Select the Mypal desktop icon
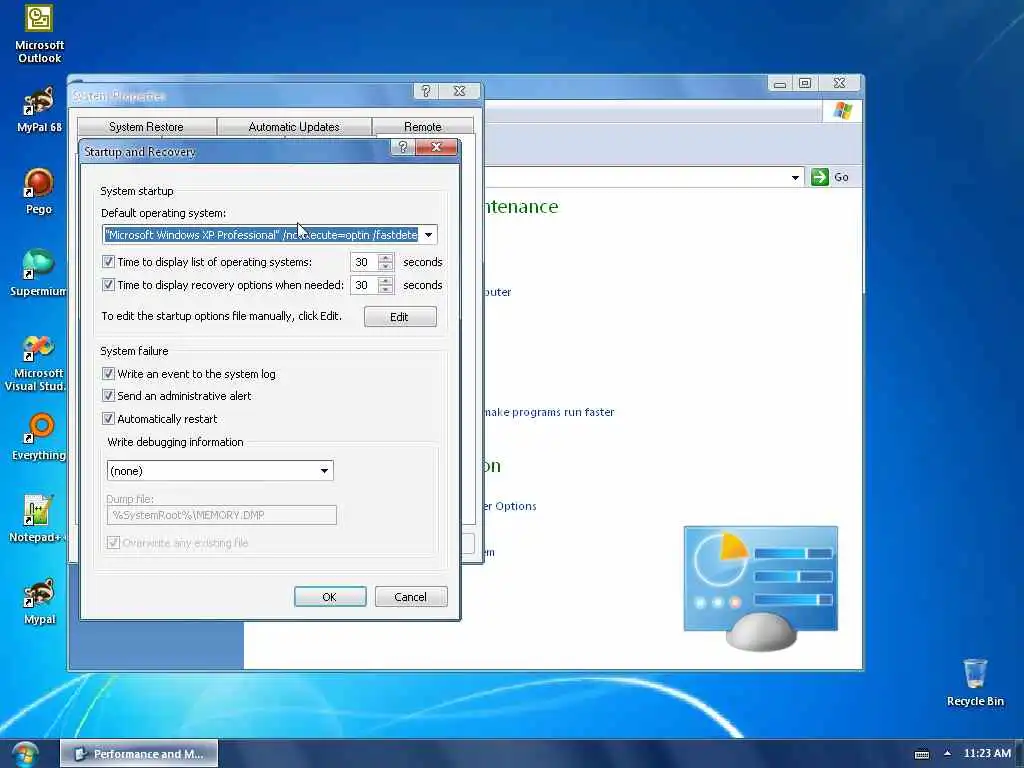 [39, 601]
